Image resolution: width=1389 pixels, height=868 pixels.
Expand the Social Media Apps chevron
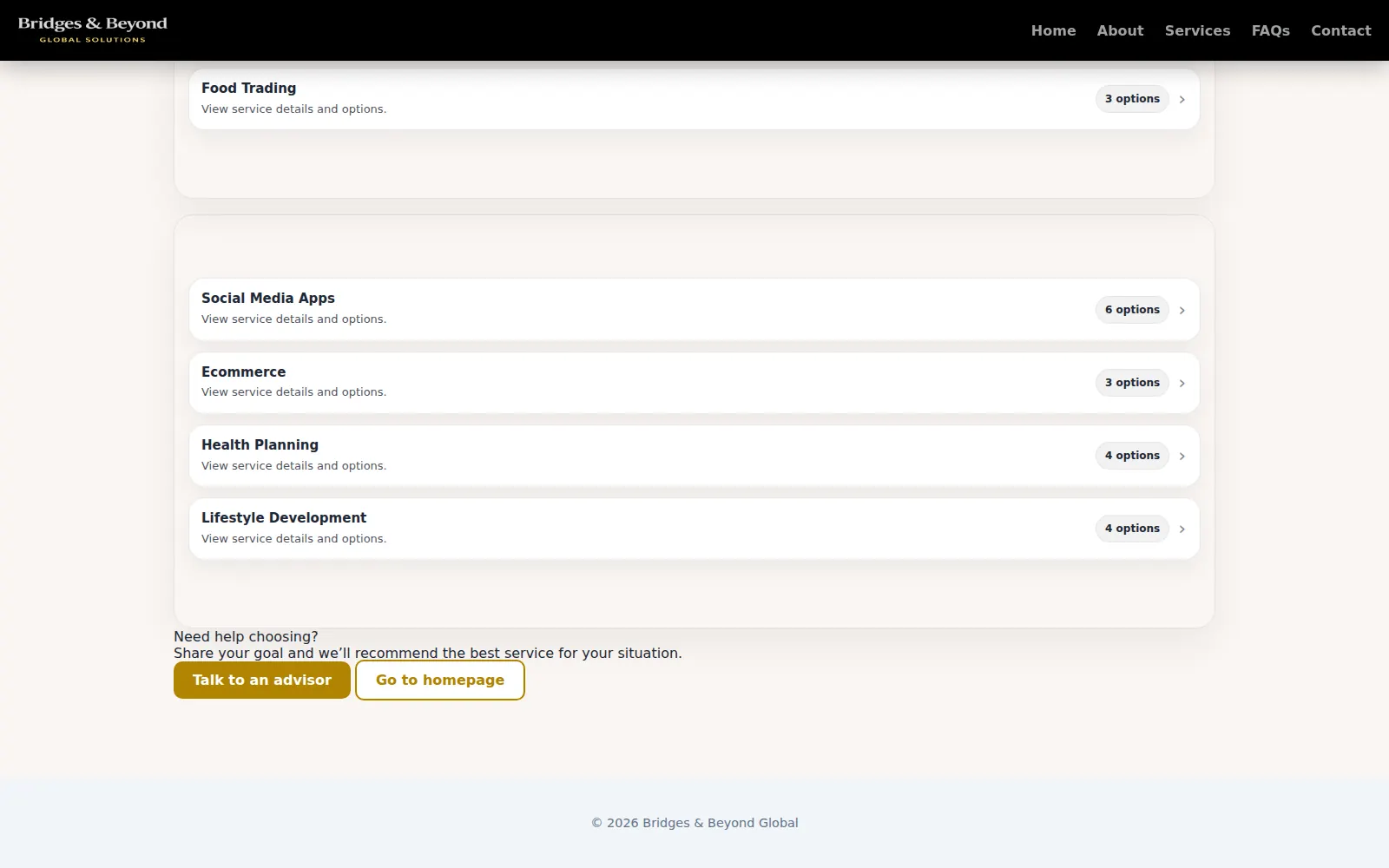(1182, 310)
